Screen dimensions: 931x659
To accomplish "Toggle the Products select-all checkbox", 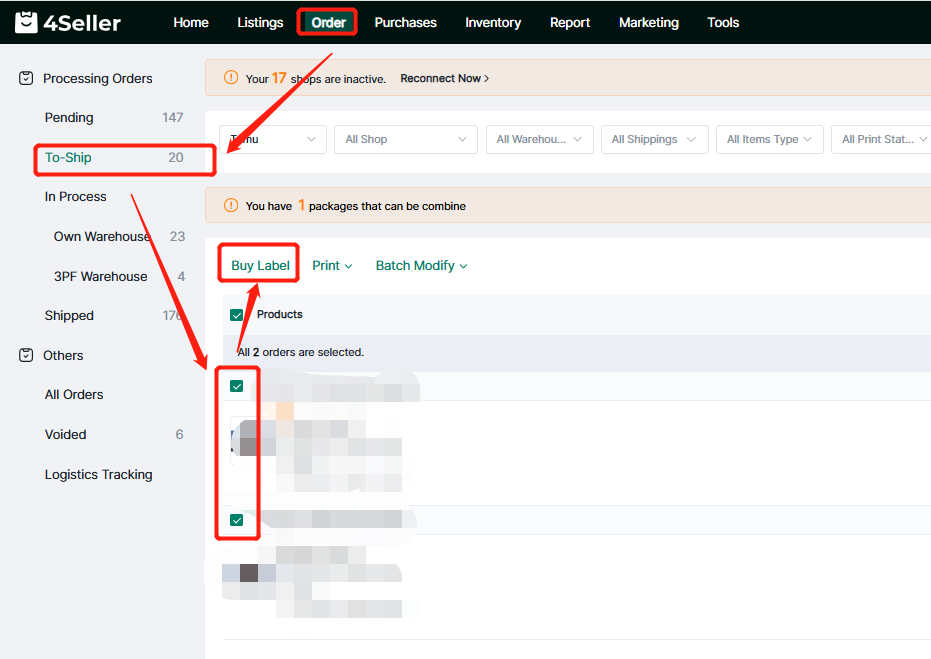I will (237, 315).
